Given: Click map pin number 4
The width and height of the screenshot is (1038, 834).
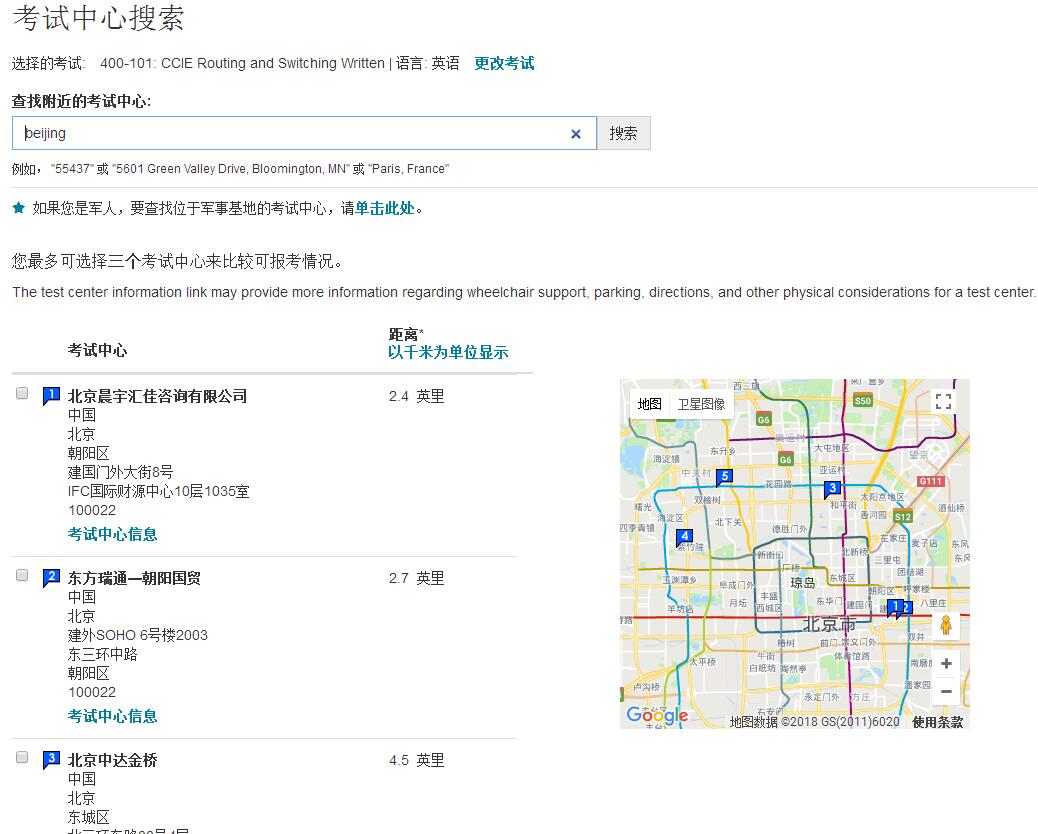Looking at the screenshot, I should coord(684,537).
